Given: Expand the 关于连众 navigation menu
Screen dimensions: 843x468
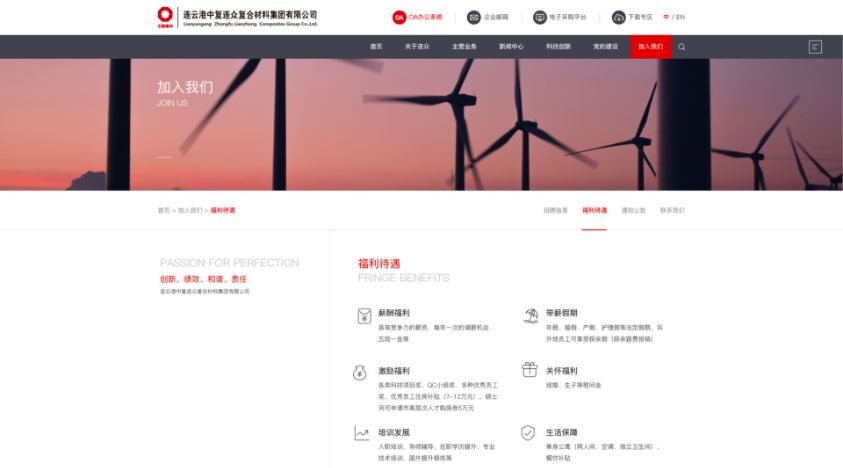Looking at the screenshot, I should tap(417, 47).
